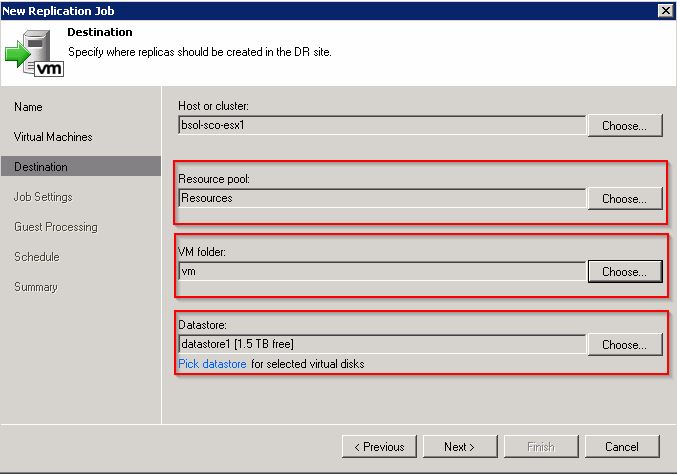The image size is (677, 474).
Task: Choose a host or cluster
Action: click(x=624, y=126)
